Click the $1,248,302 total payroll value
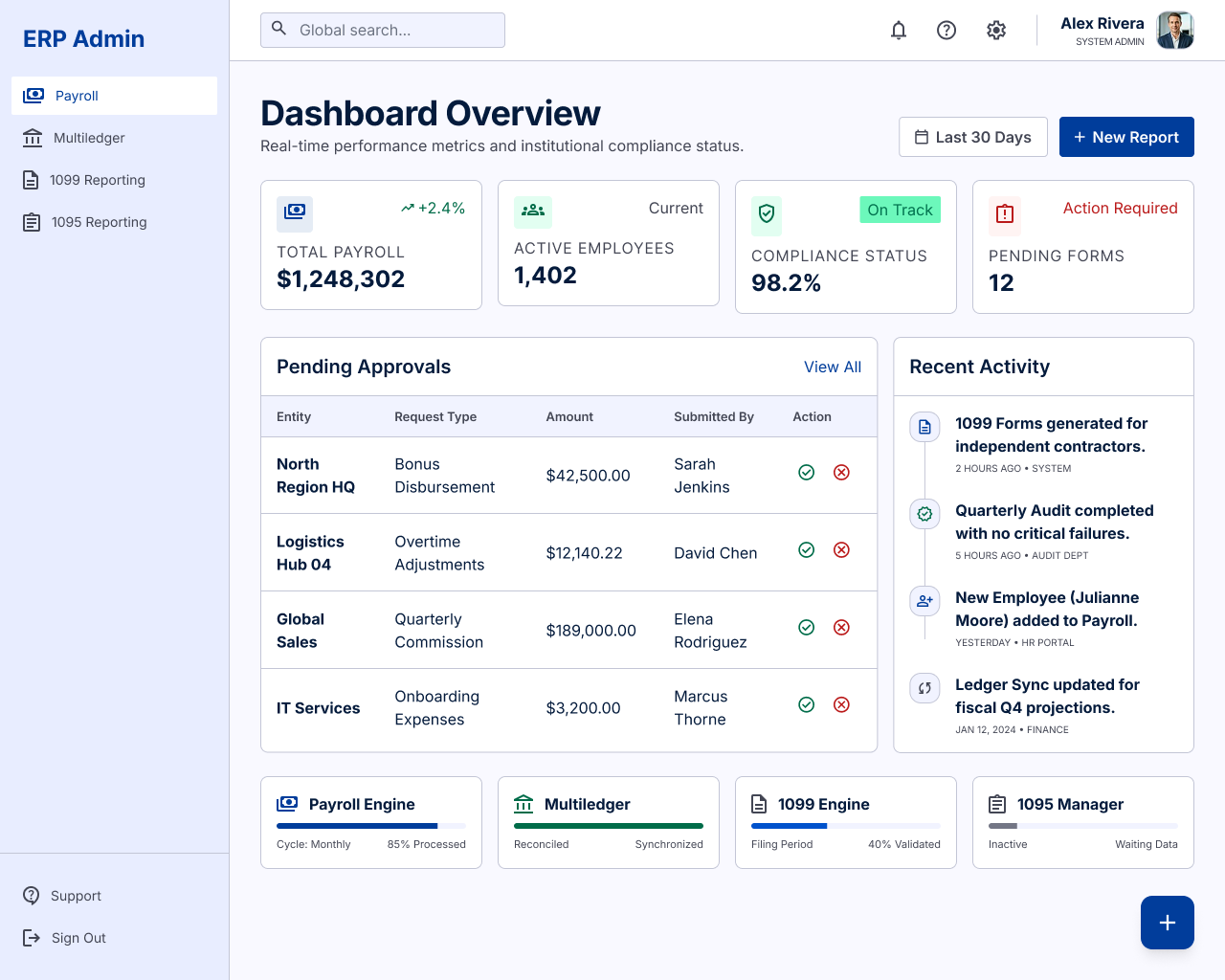 pos(341,279)
